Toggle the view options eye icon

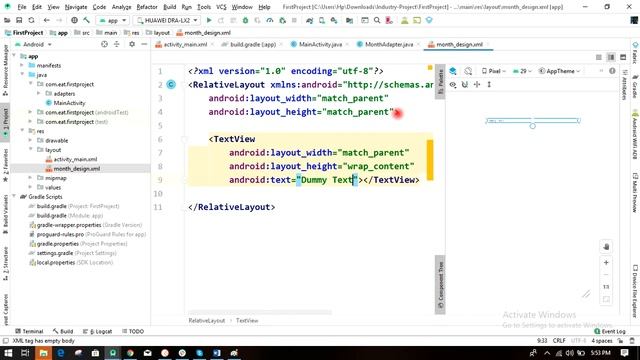[453, 84]
